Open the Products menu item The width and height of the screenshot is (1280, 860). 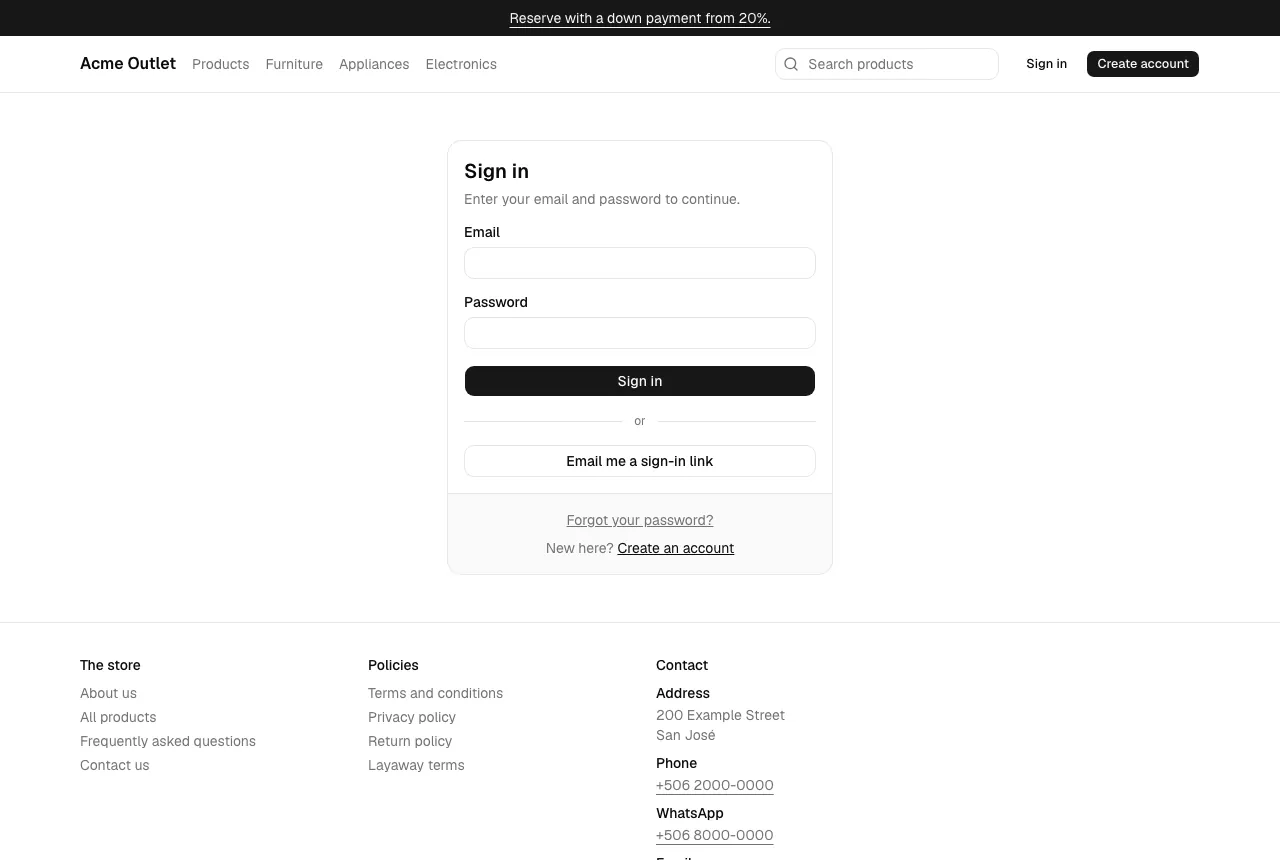[220, 64]
